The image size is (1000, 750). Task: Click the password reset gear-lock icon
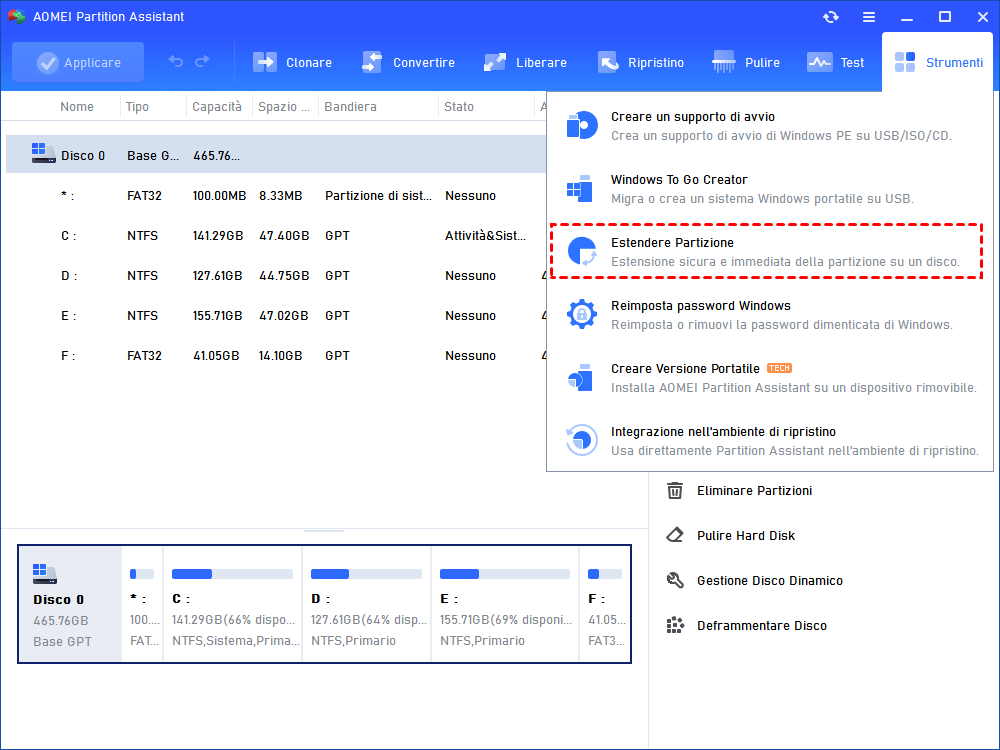coord(582,314)
